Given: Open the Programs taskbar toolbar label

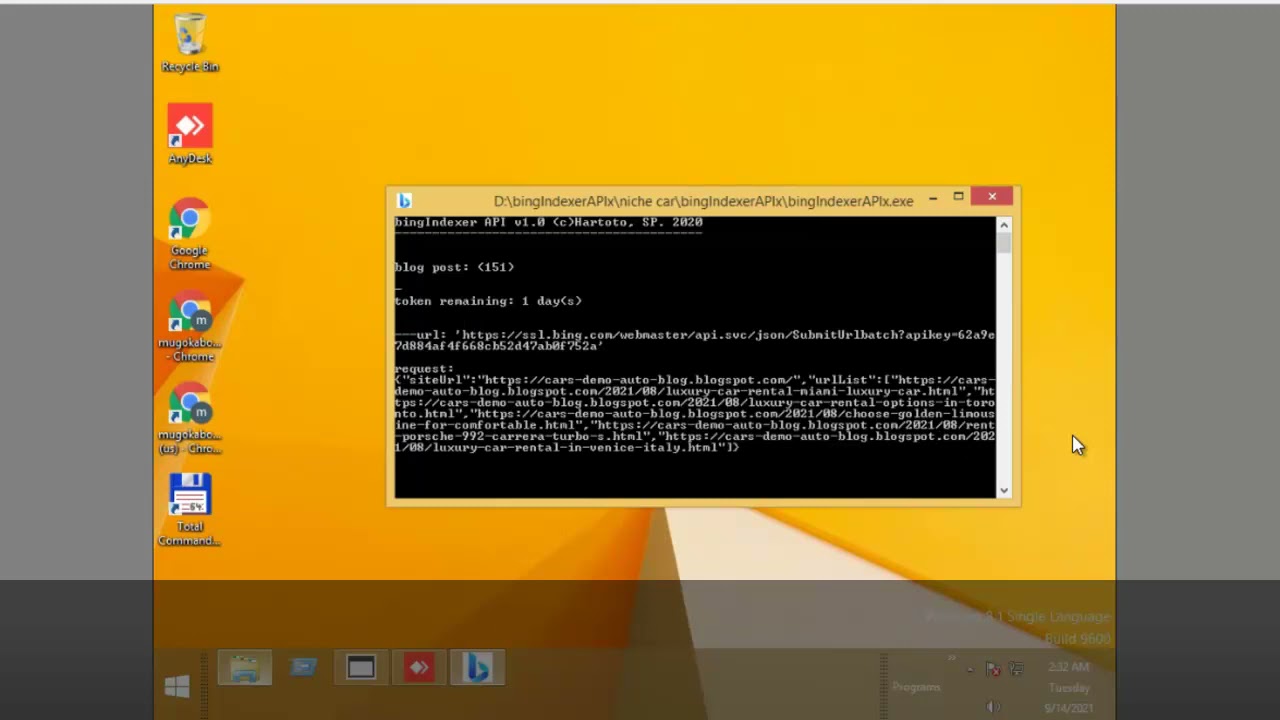Looking at the screenshot, I should [916, 687].
